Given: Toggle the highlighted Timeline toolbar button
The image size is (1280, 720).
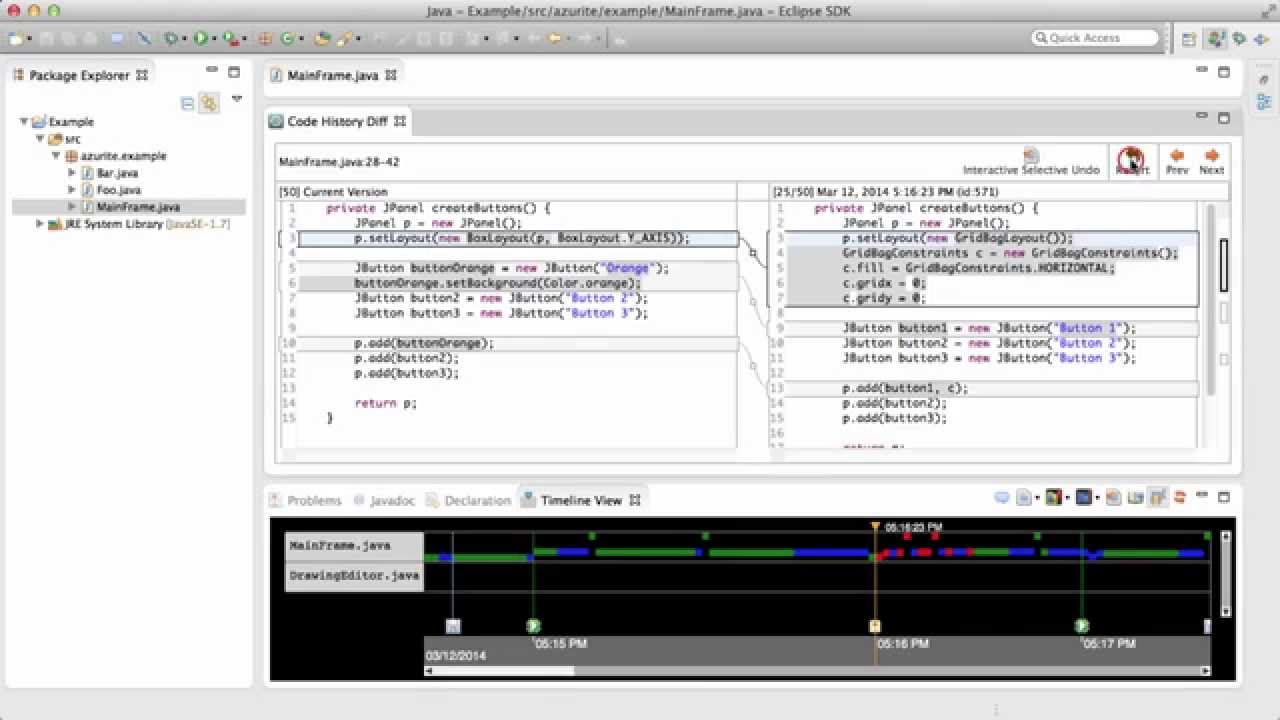Looking at the screenshot, I should tap(1158, 497).
